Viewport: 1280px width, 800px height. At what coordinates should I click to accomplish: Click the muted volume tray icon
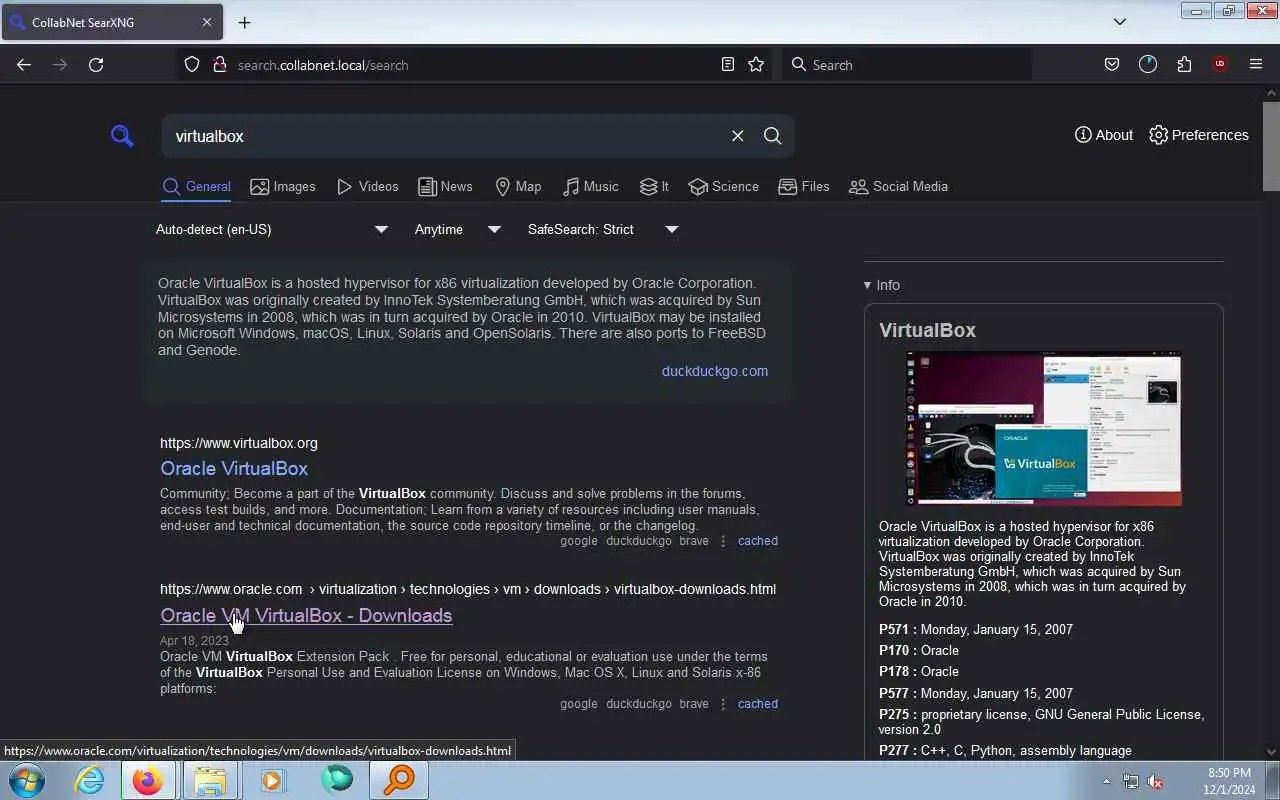1155,781
